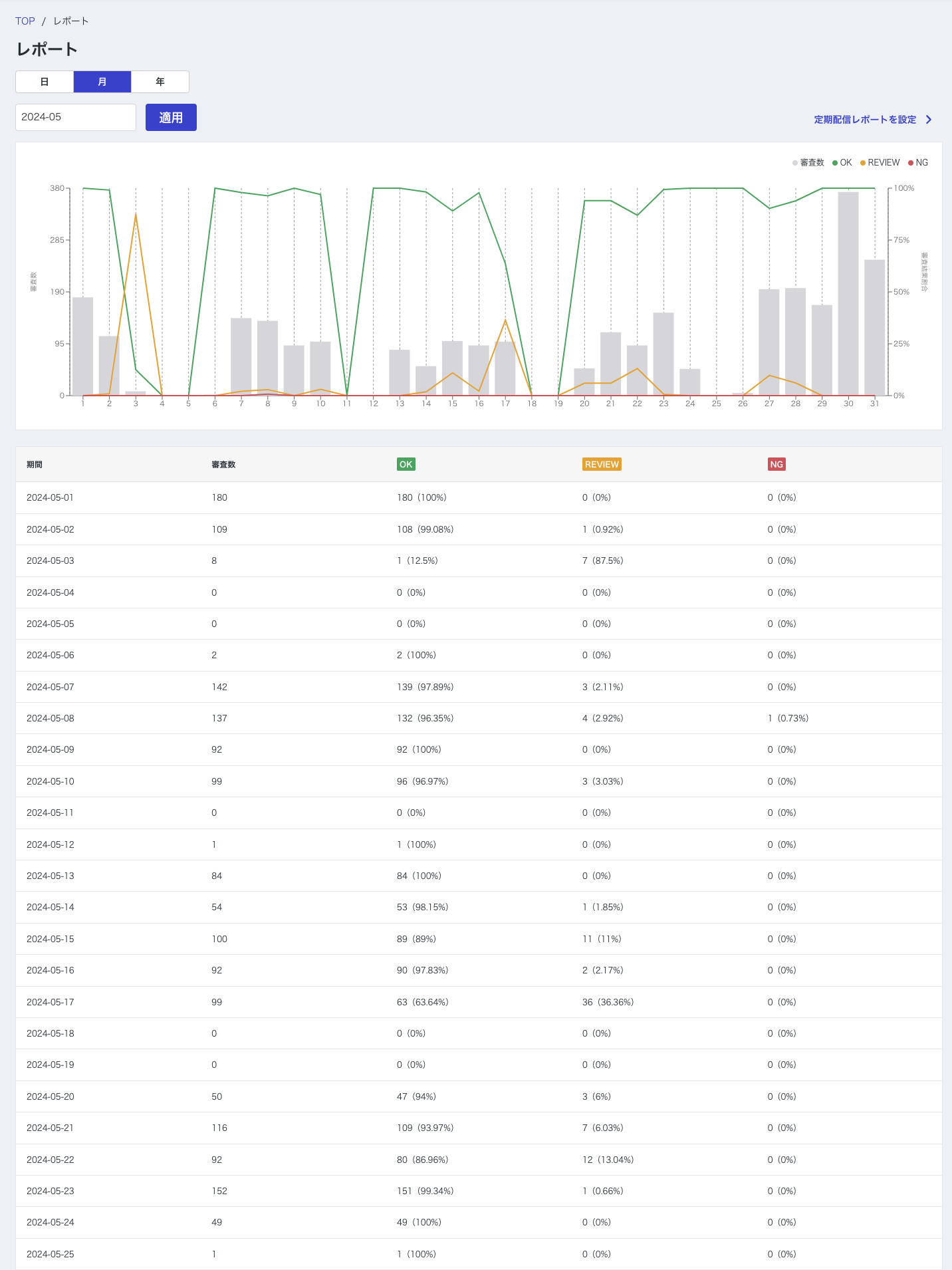Click the 2024-05-03 date cell
The width and height of the screenshot is (952, 1270).
(51, 561)
